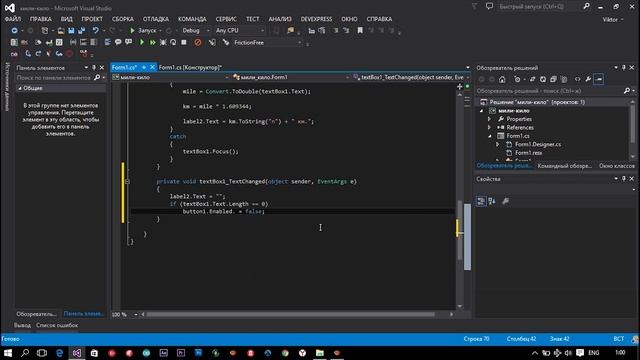This screenshot has height=360, width=640.
Task: Expand the Form1.Designer.cs node
Action: point(498,144)
